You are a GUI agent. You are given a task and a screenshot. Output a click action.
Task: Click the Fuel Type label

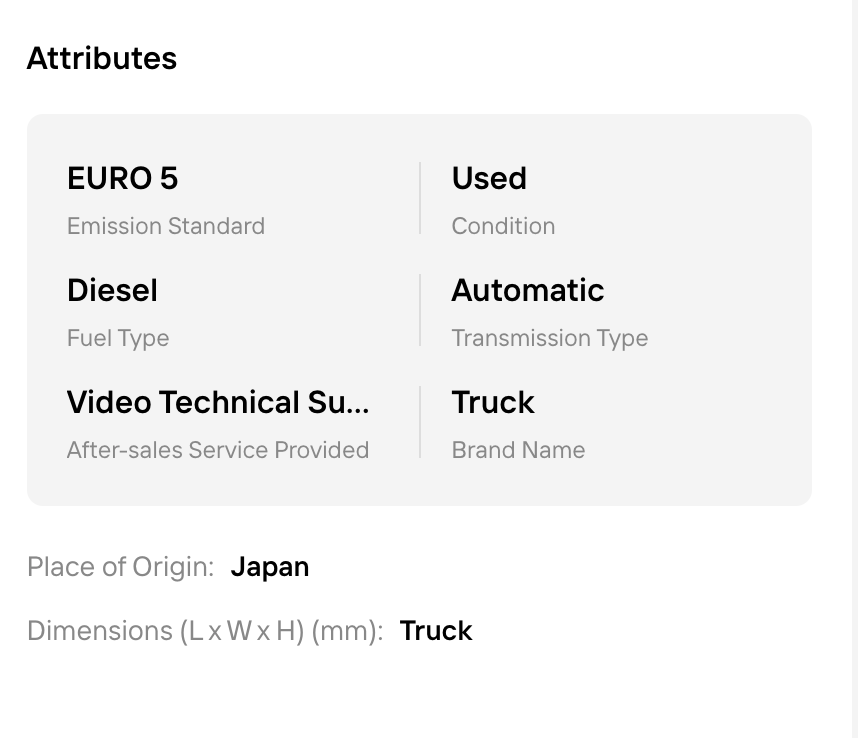(x=118, y=338)
